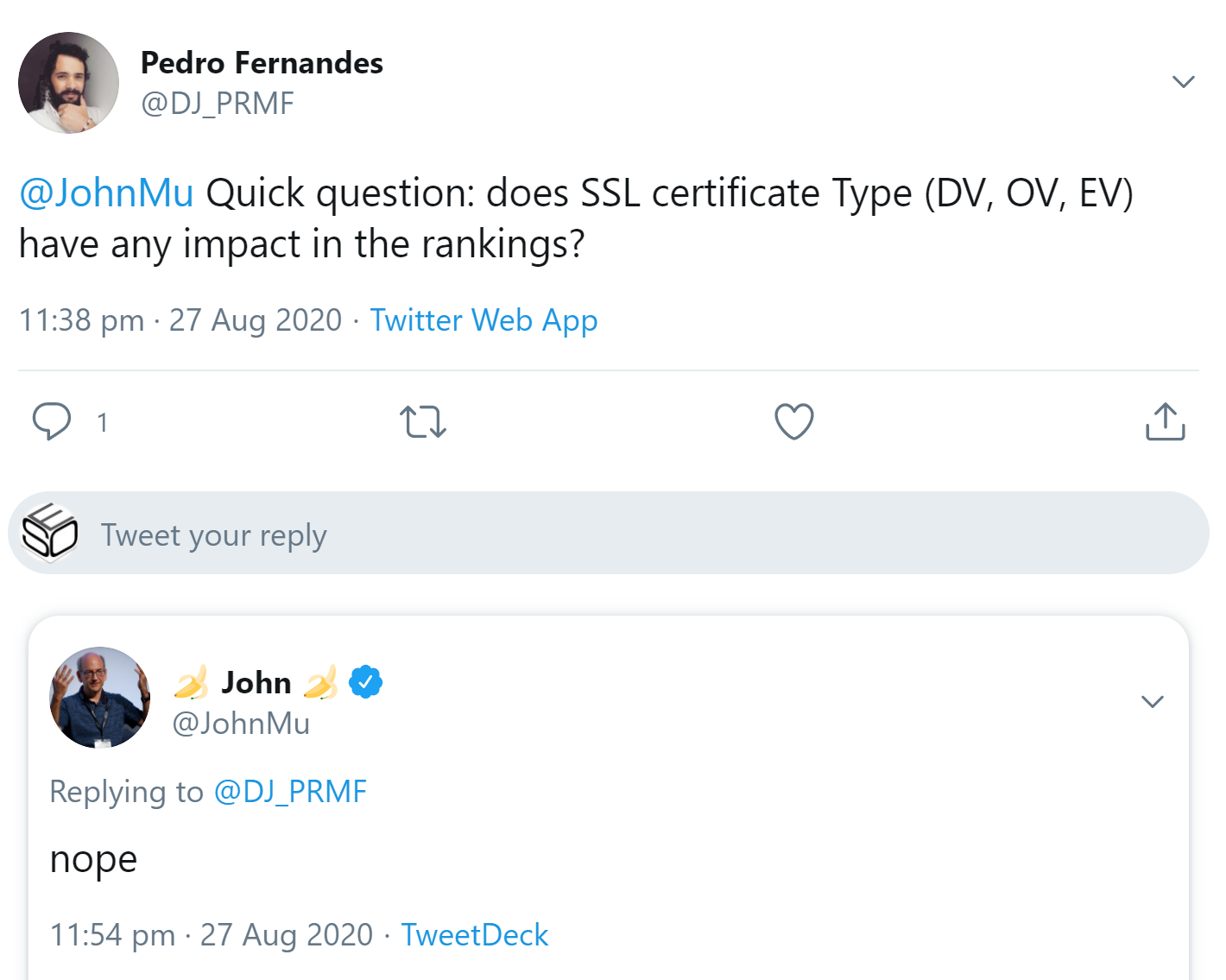Click the @JohnMu handle under John
This screenshot has height=980, width=1226.
click(241, 724)
